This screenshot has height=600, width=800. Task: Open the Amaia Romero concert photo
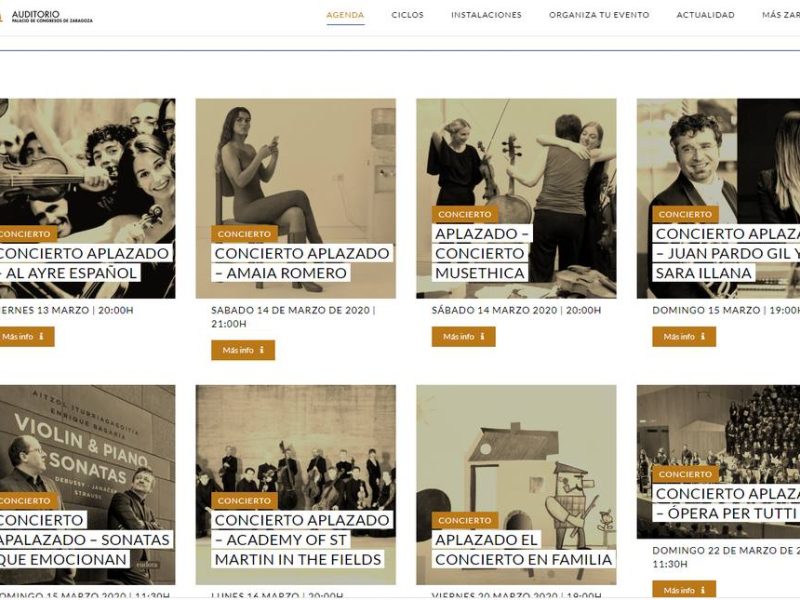(x=295, y=160)
